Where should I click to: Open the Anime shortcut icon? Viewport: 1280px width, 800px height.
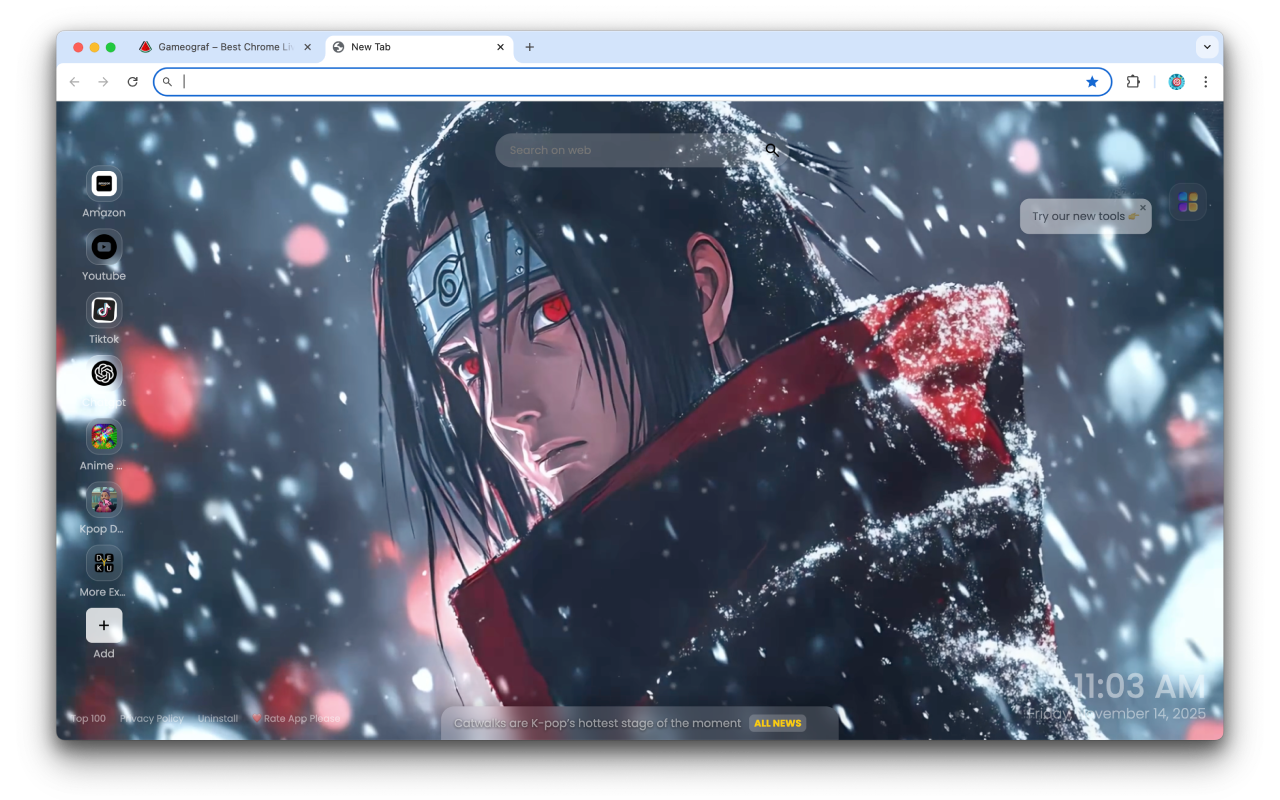tap(104, 436)
